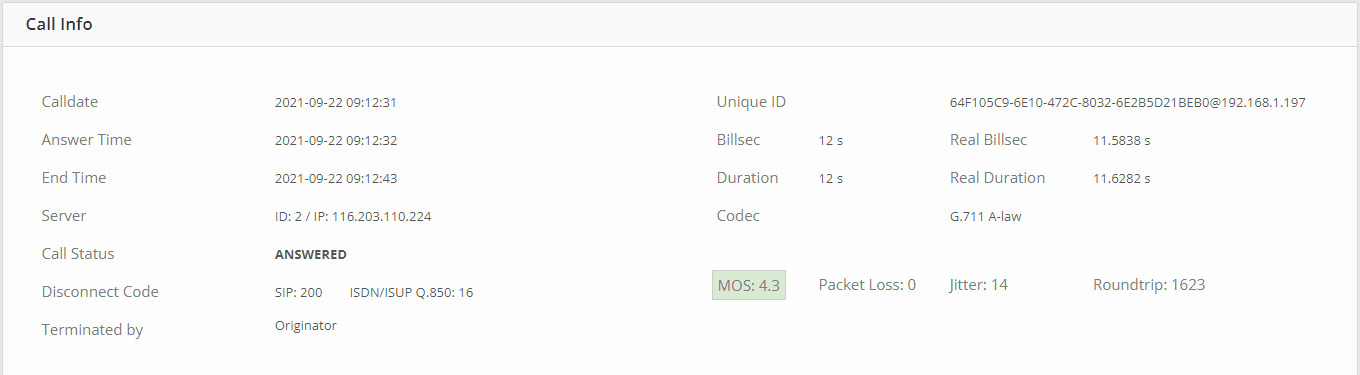Click the Disconnect Code label
The image size is (1360, 375).
[100, 292]
